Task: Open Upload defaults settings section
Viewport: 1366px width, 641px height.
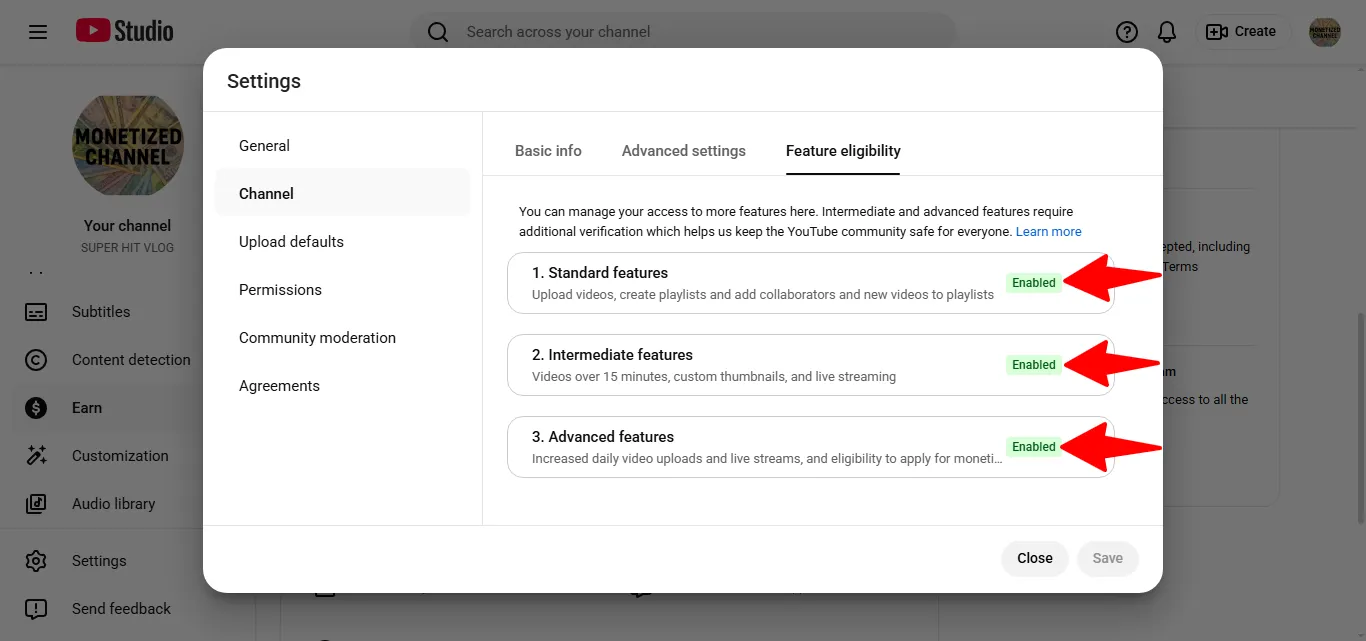Action: click(x=342, y=242)
